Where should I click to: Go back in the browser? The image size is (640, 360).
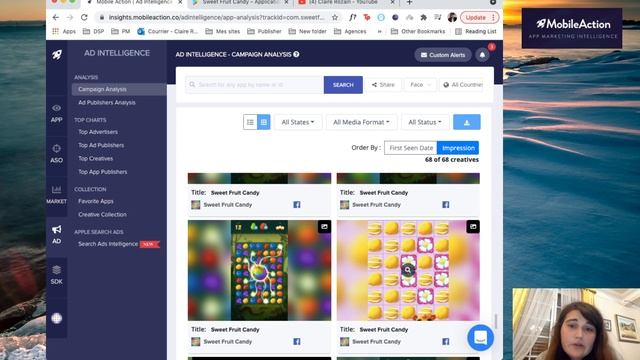pyautogui.click(x=56, y=18)
